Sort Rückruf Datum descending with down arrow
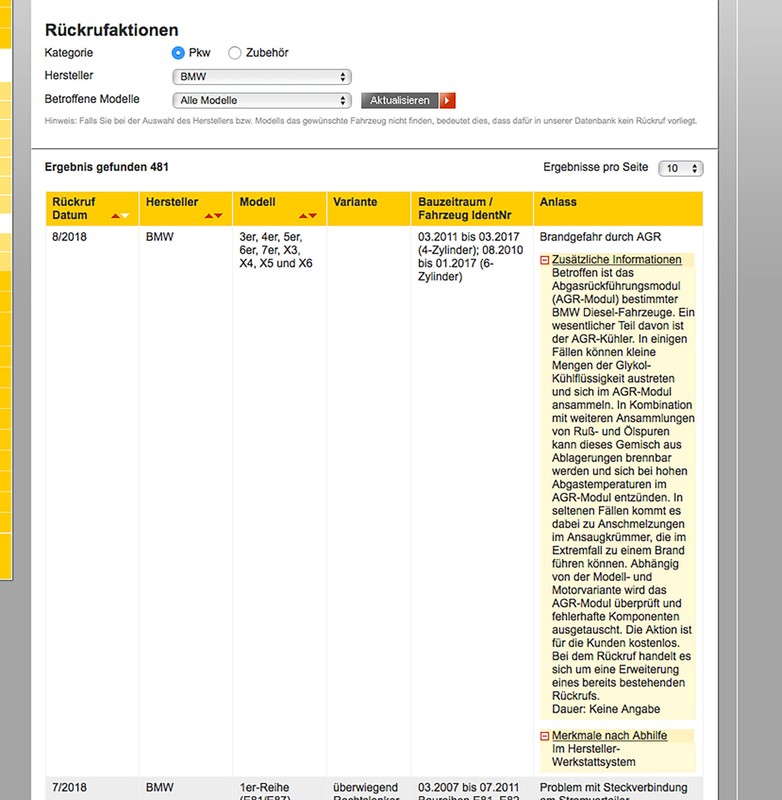This screenshot has height=800, width=782. tap(124, 216)
